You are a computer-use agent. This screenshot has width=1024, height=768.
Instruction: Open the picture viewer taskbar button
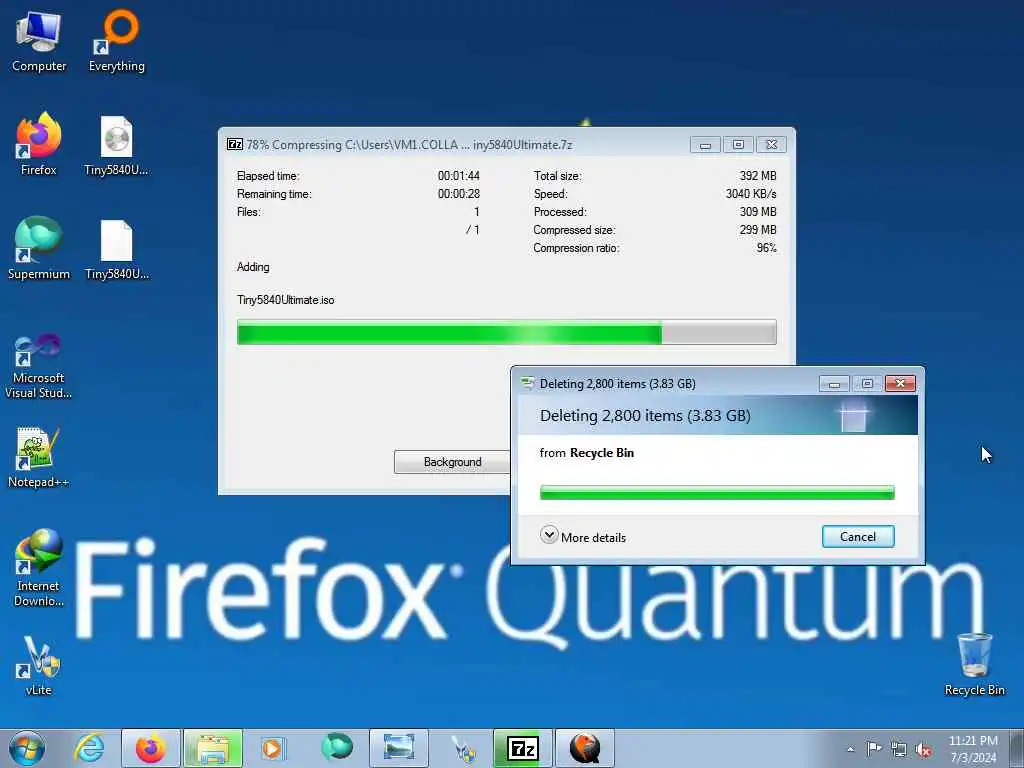pos(398,748)
